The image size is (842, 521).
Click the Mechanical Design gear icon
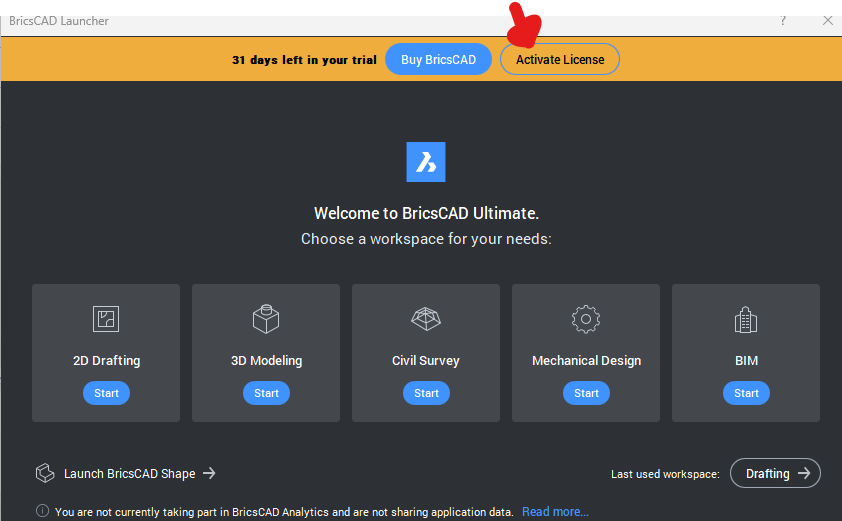586,319
